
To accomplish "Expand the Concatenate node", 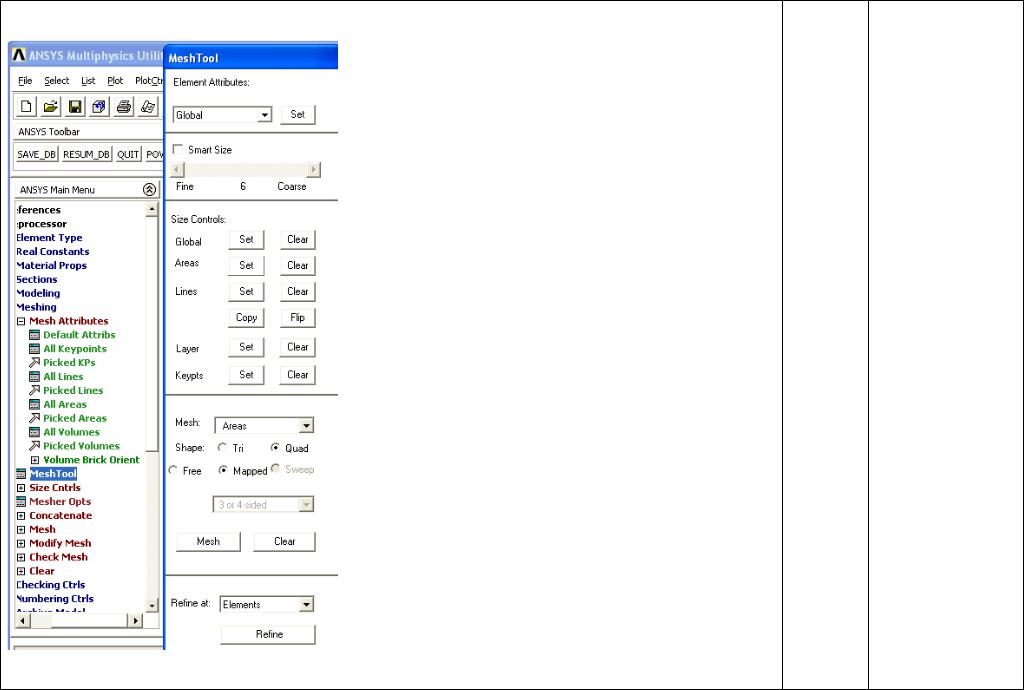I will click(x=21, y=516).
